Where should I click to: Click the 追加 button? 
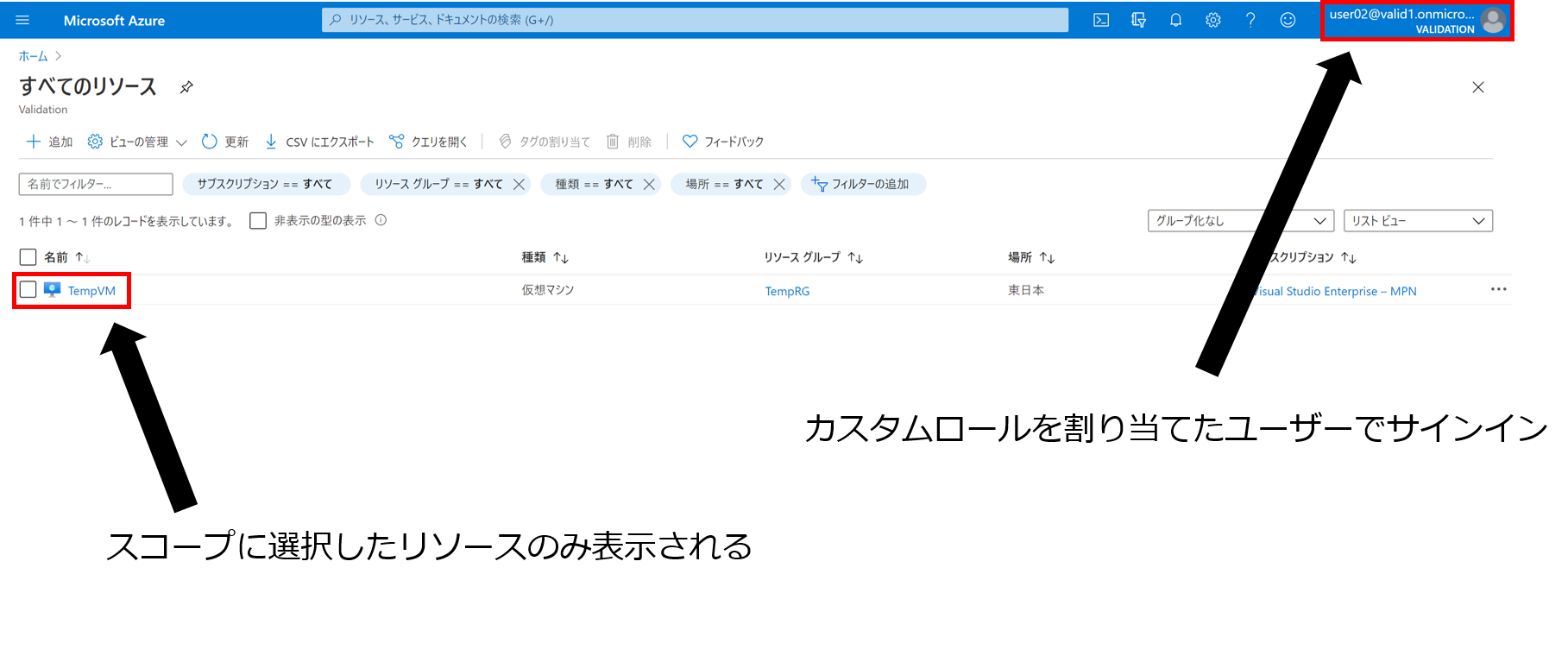point(49,142)
